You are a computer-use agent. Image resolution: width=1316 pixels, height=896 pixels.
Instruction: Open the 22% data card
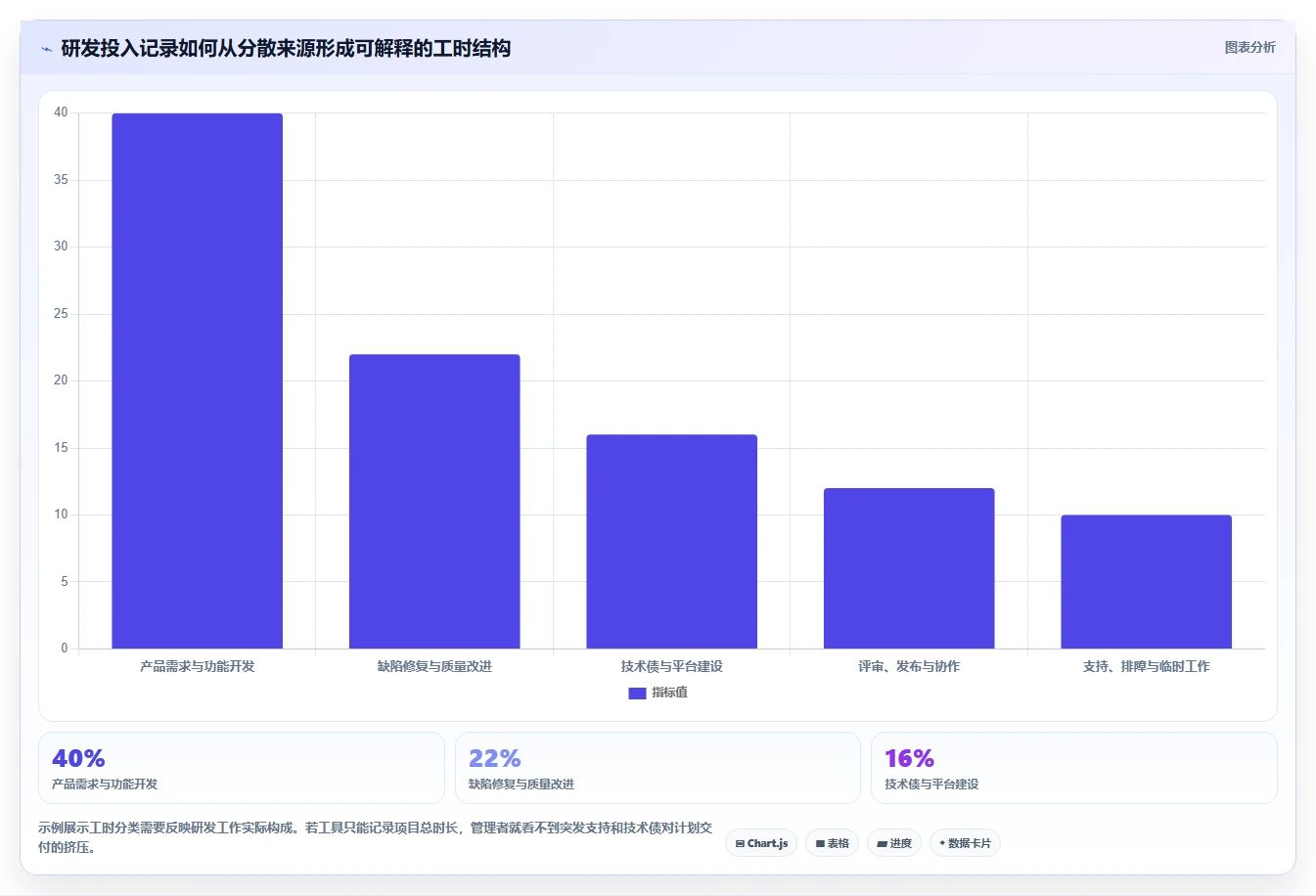658,768
